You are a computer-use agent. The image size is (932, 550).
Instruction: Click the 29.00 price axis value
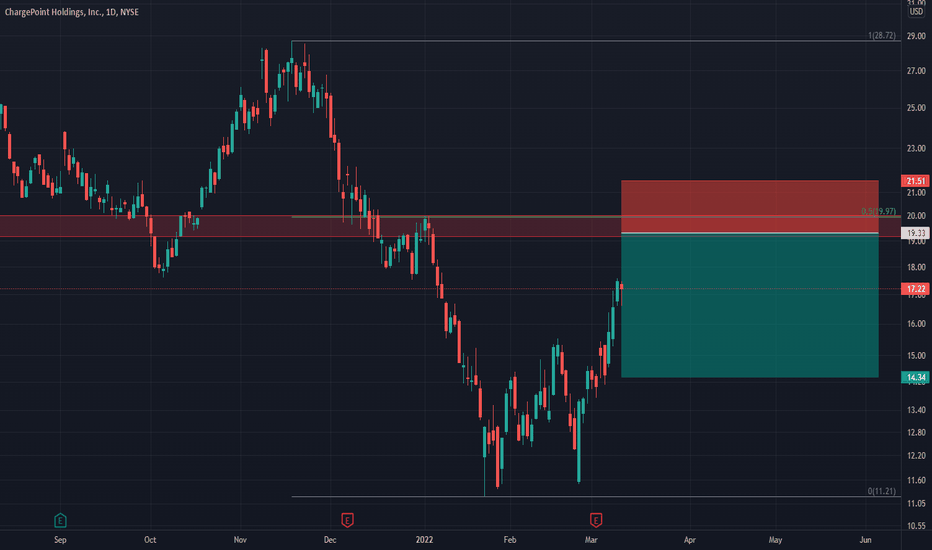[916, 36]
